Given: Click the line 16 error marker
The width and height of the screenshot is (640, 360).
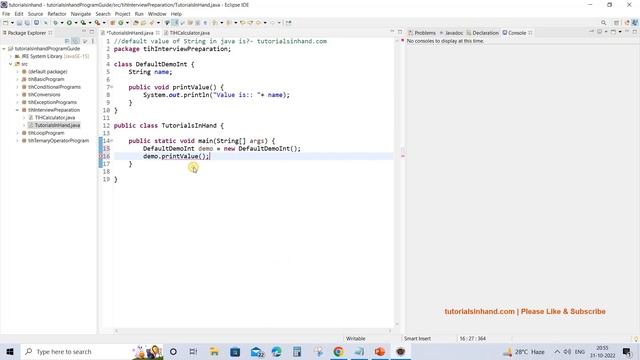Looking at the screenshot, I should coord(101,156).
